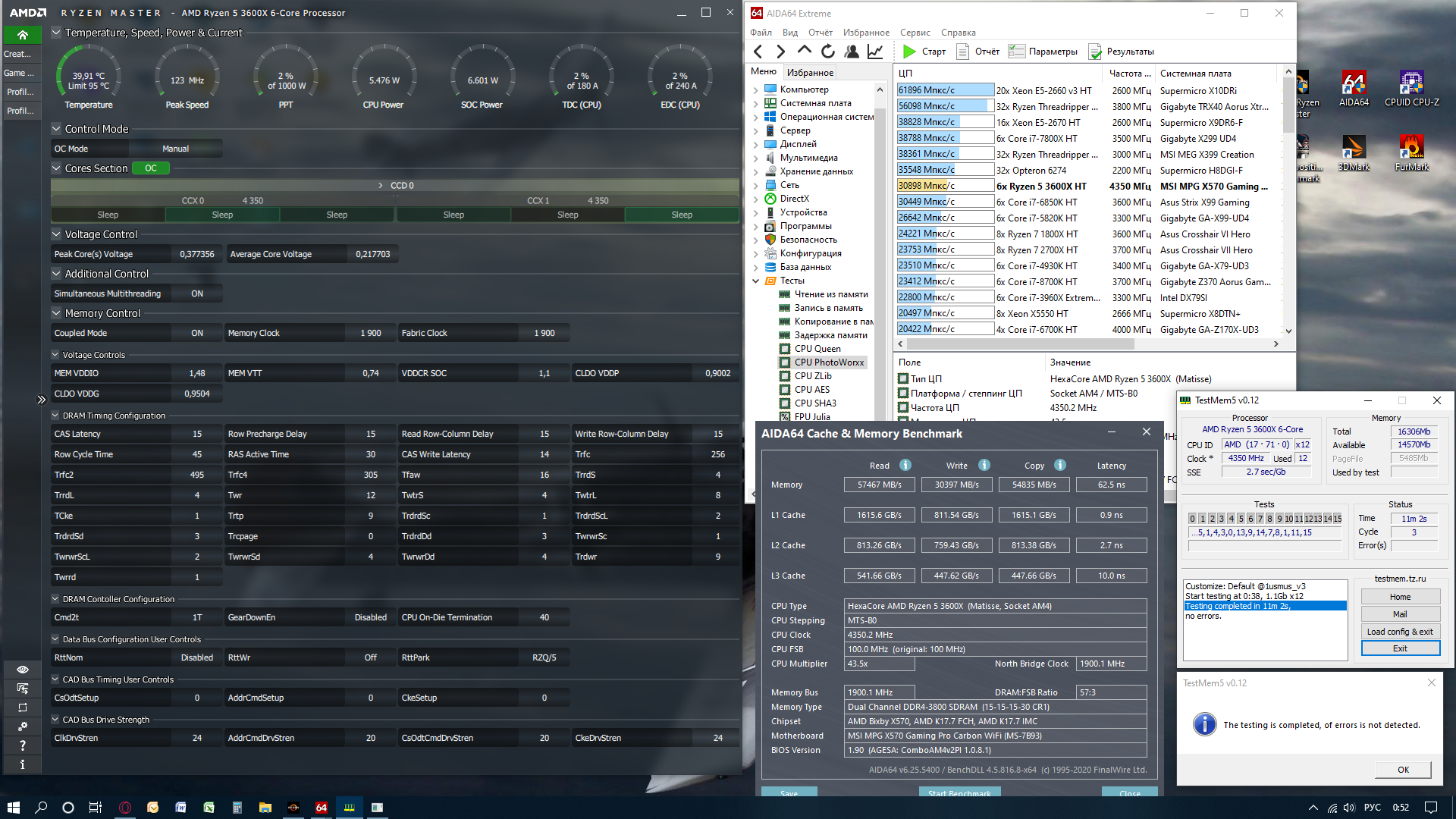Switch to the Избранное tab
Image resolution: width=1456 pixels, height=819 pixels.
810,73
